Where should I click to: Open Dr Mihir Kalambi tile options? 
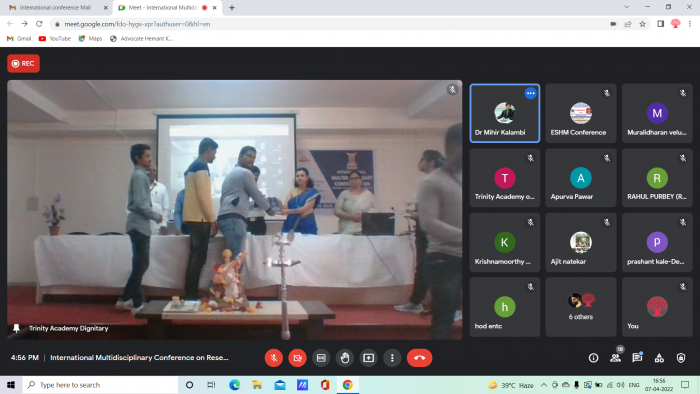tap(530, 93)
